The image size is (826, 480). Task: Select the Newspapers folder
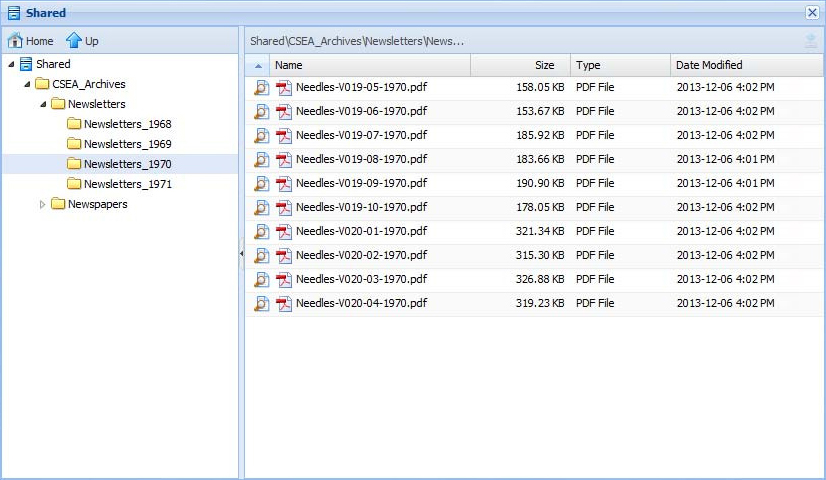(90, 204)
